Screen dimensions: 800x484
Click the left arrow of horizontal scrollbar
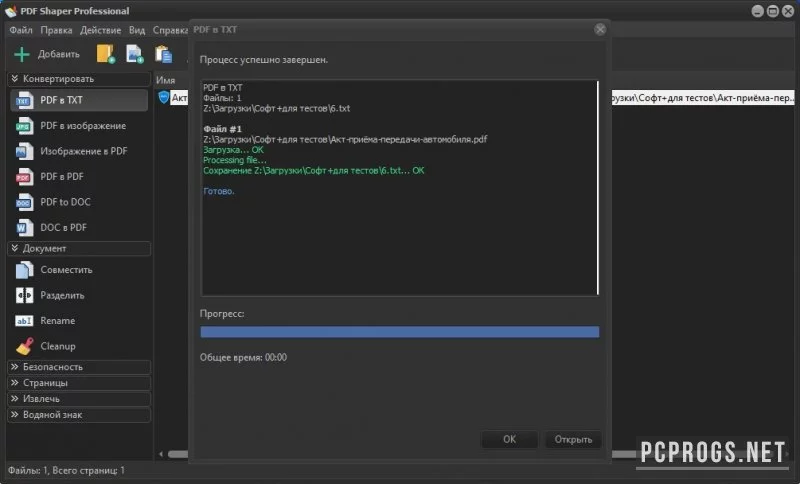161,454
